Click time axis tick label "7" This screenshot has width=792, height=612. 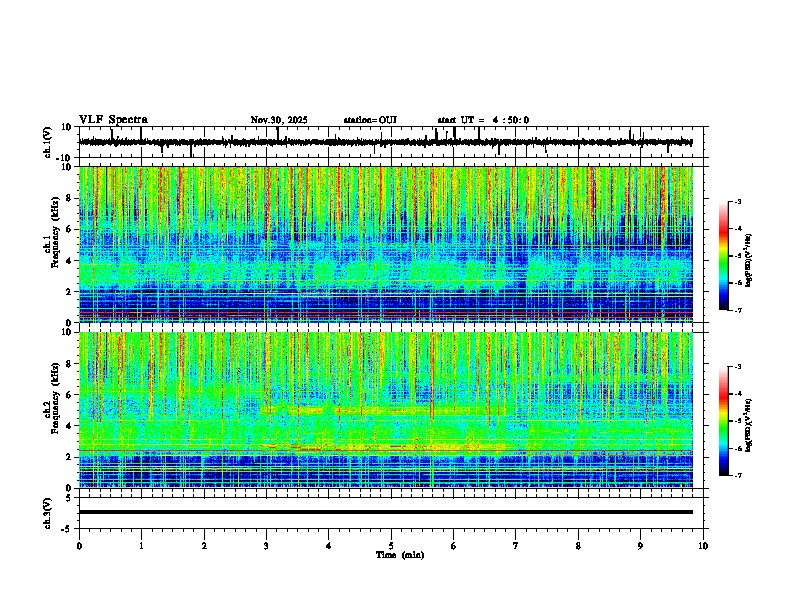pos(516,546)
